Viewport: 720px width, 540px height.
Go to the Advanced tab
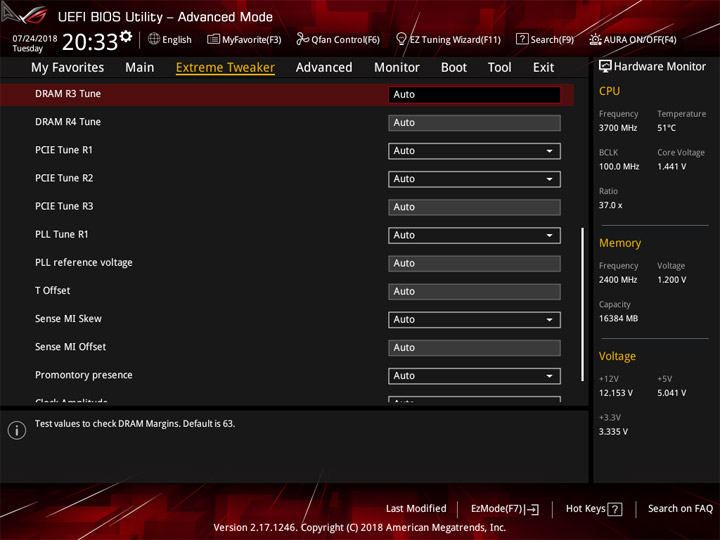(x=324, y=68)
